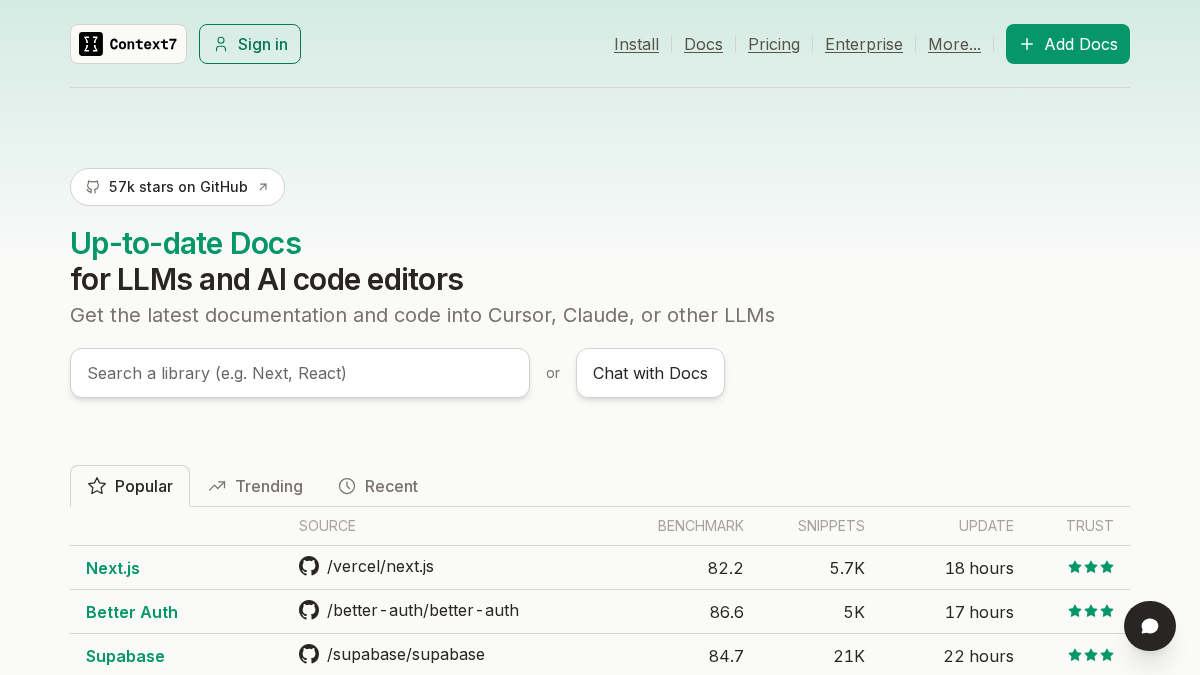Viewport: 1200px width, 675px height.
Task: Click the 17 hours update cell
Action: 979,612
